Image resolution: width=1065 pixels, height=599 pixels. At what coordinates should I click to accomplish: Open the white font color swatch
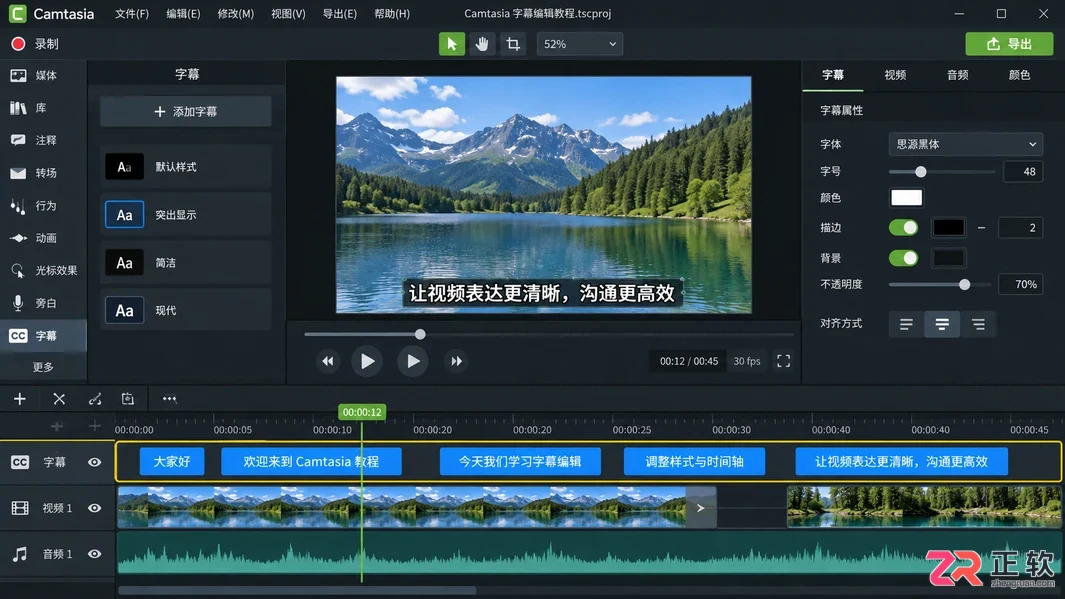pyautogui.click(x=906, y=198)
